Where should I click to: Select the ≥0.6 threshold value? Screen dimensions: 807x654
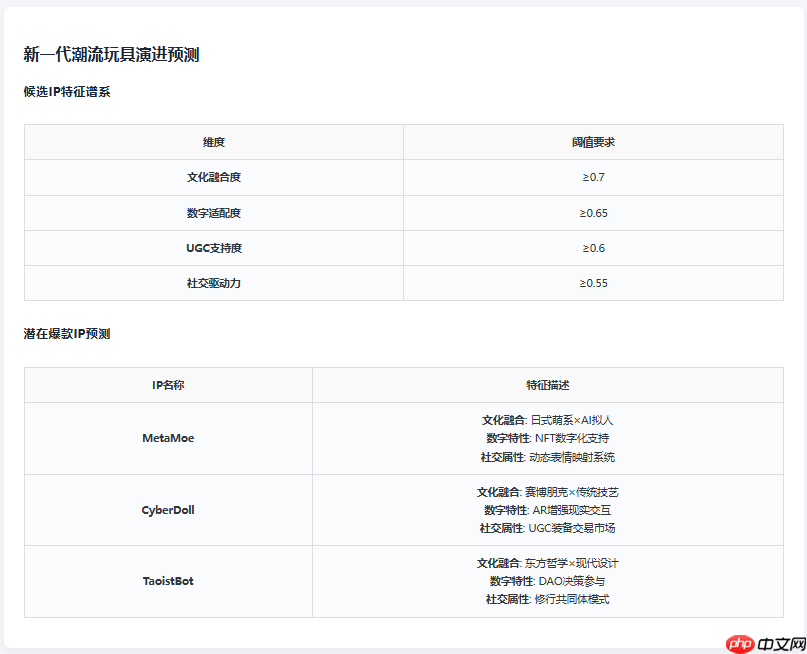coord(593,248)
